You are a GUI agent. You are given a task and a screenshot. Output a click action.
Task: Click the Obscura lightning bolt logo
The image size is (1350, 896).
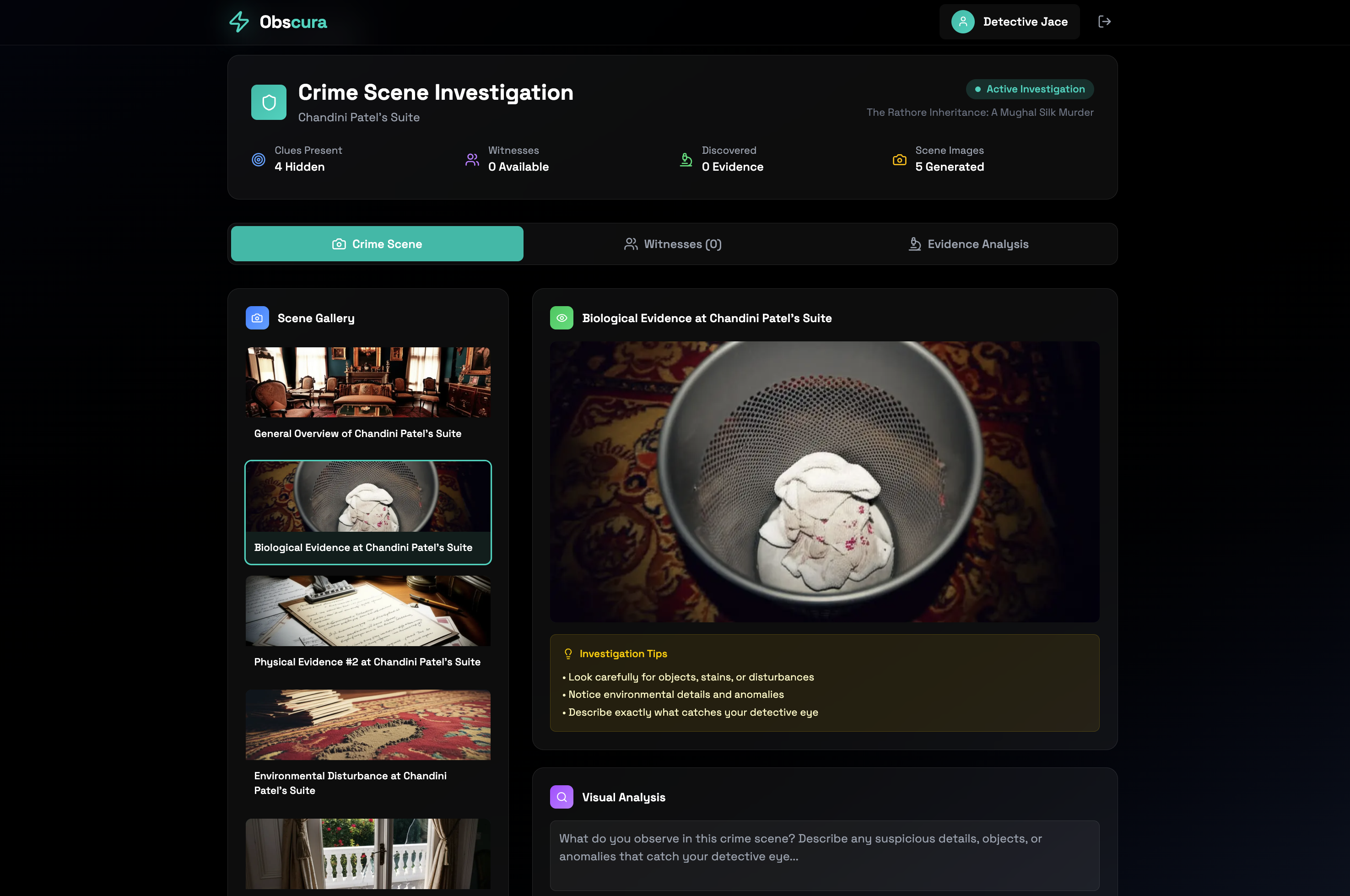(239, 22)
